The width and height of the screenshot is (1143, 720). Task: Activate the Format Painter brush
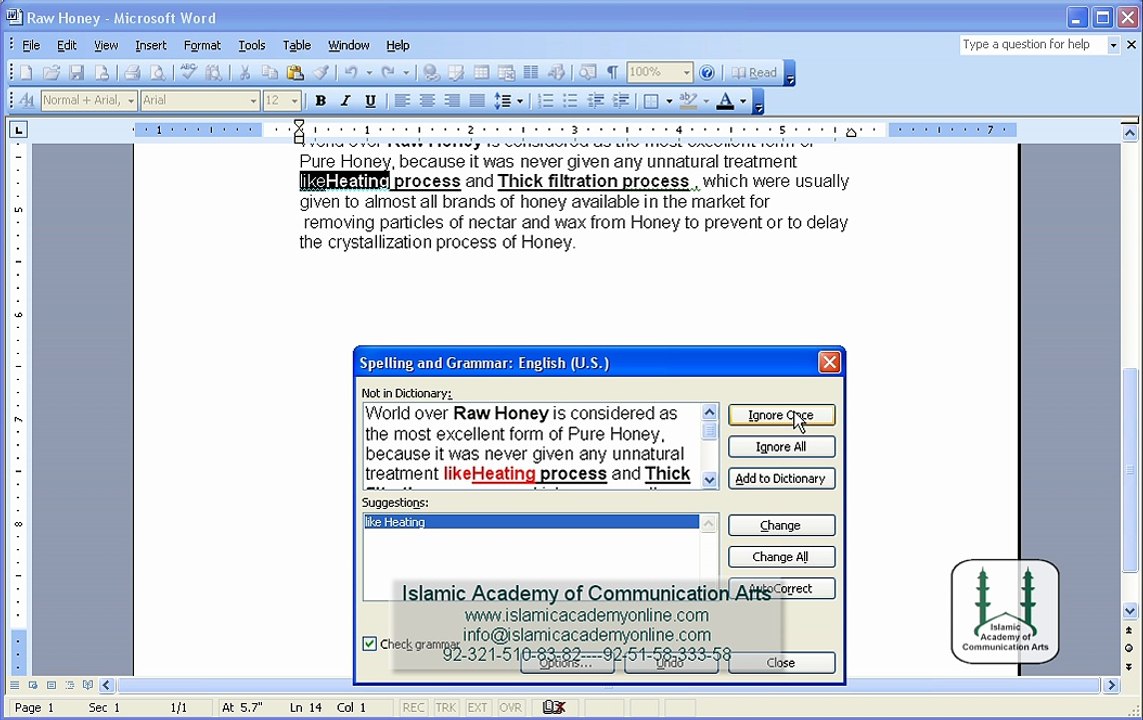tap(321, 72)
